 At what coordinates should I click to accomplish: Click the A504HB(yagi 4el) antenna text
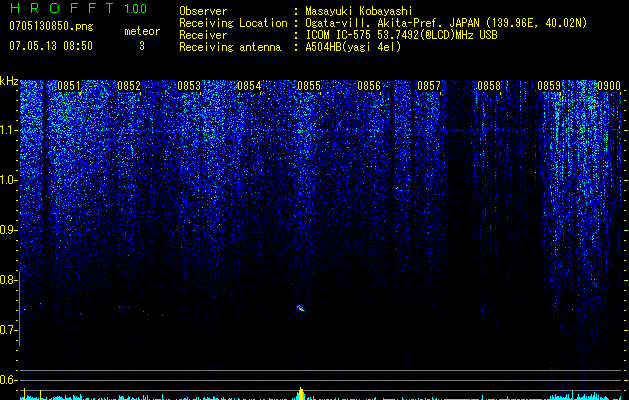pyautogui.click(x=353, y=47)
